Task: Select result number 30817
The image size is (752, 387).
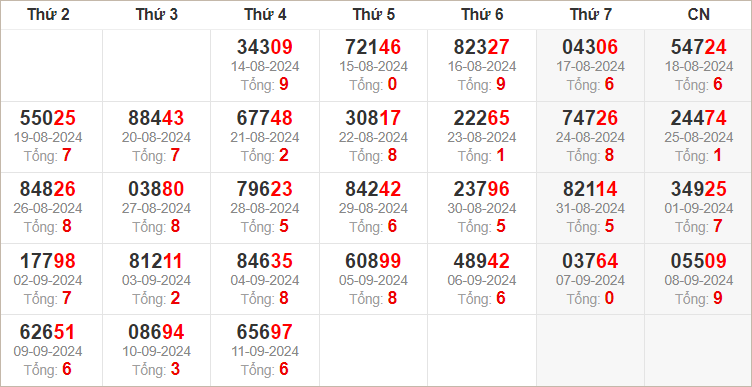Action: (x=373, y=118)
